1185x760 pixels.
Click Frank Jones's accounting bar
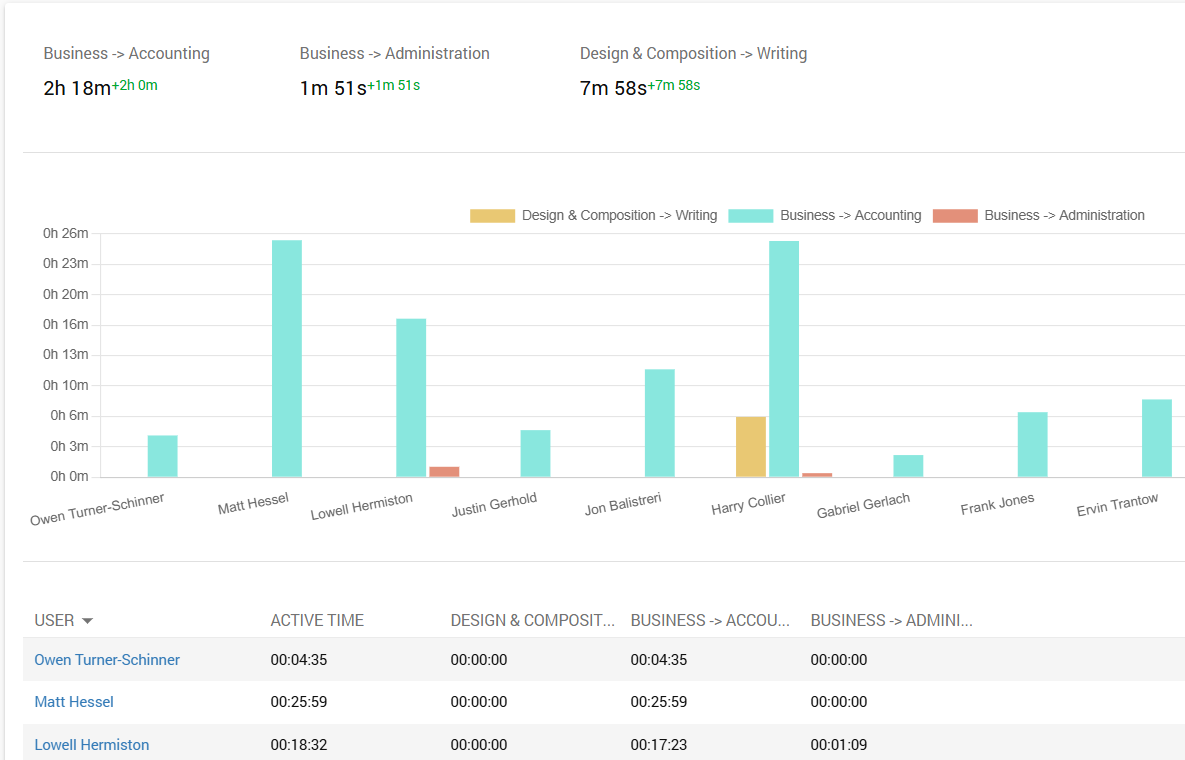pos(1032,444)
